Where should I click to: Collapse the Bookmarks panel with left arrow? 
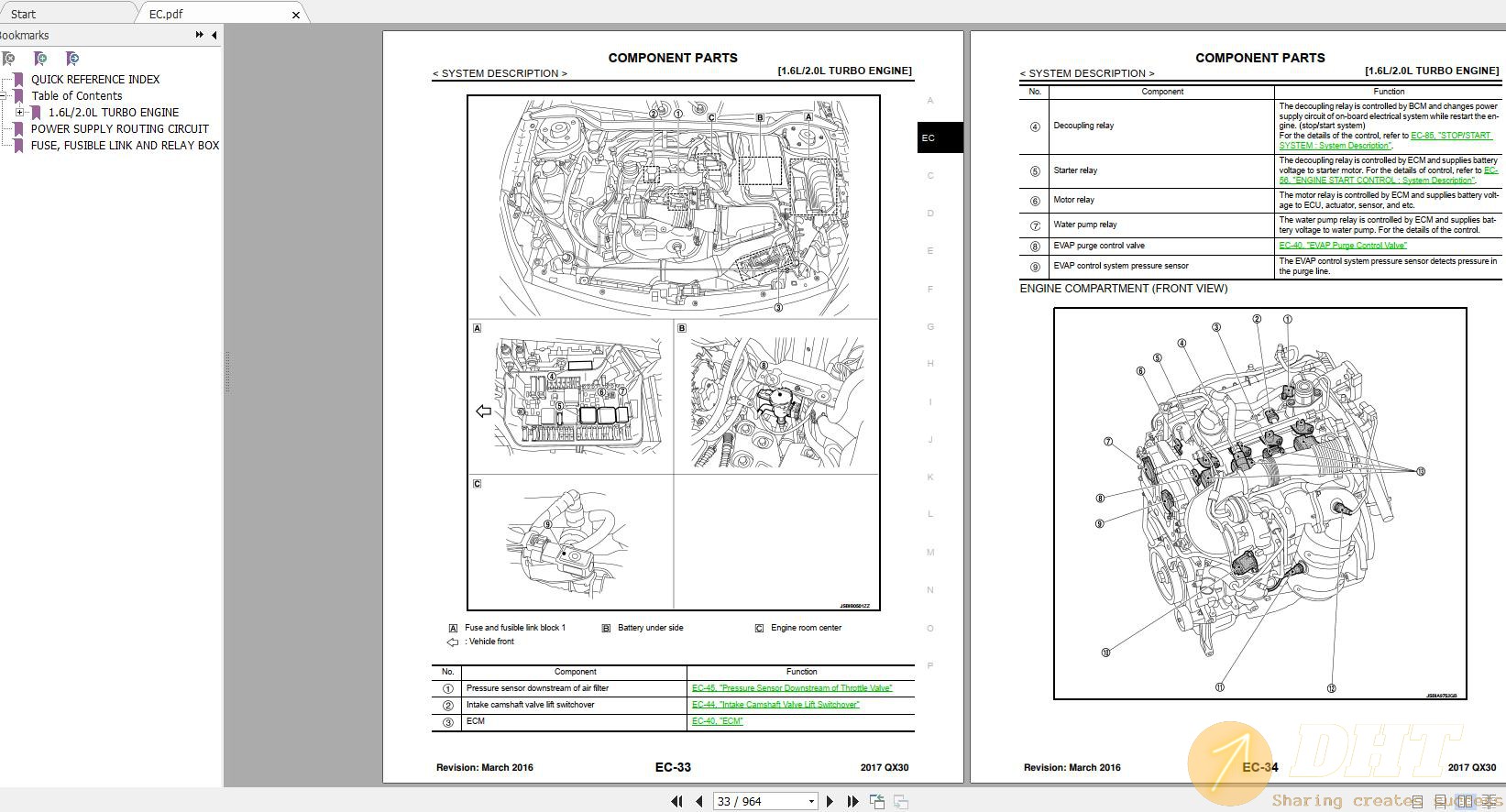214,35
